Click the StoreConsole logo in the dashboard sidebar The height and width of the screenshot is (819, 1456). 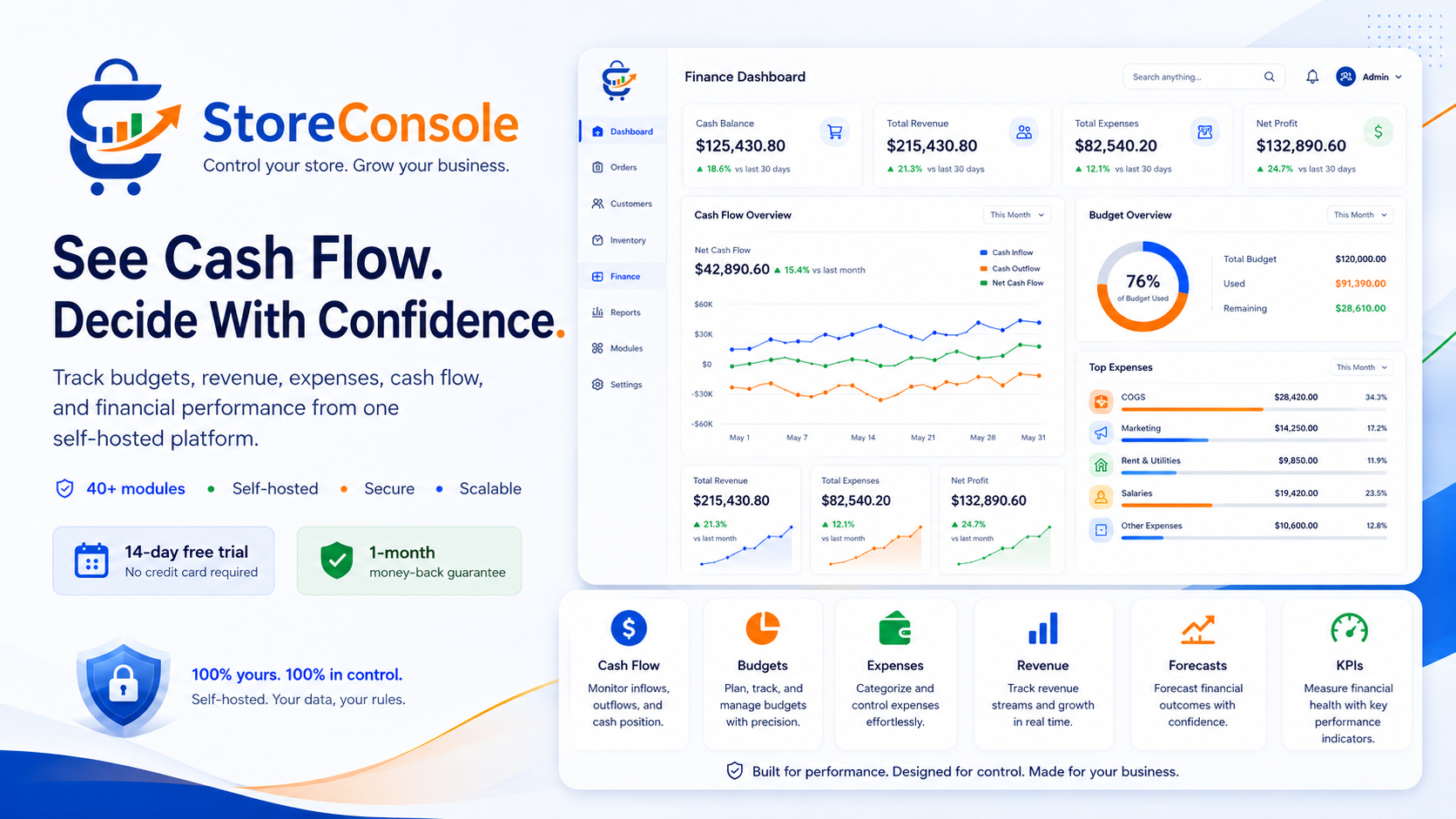[618, 80]
